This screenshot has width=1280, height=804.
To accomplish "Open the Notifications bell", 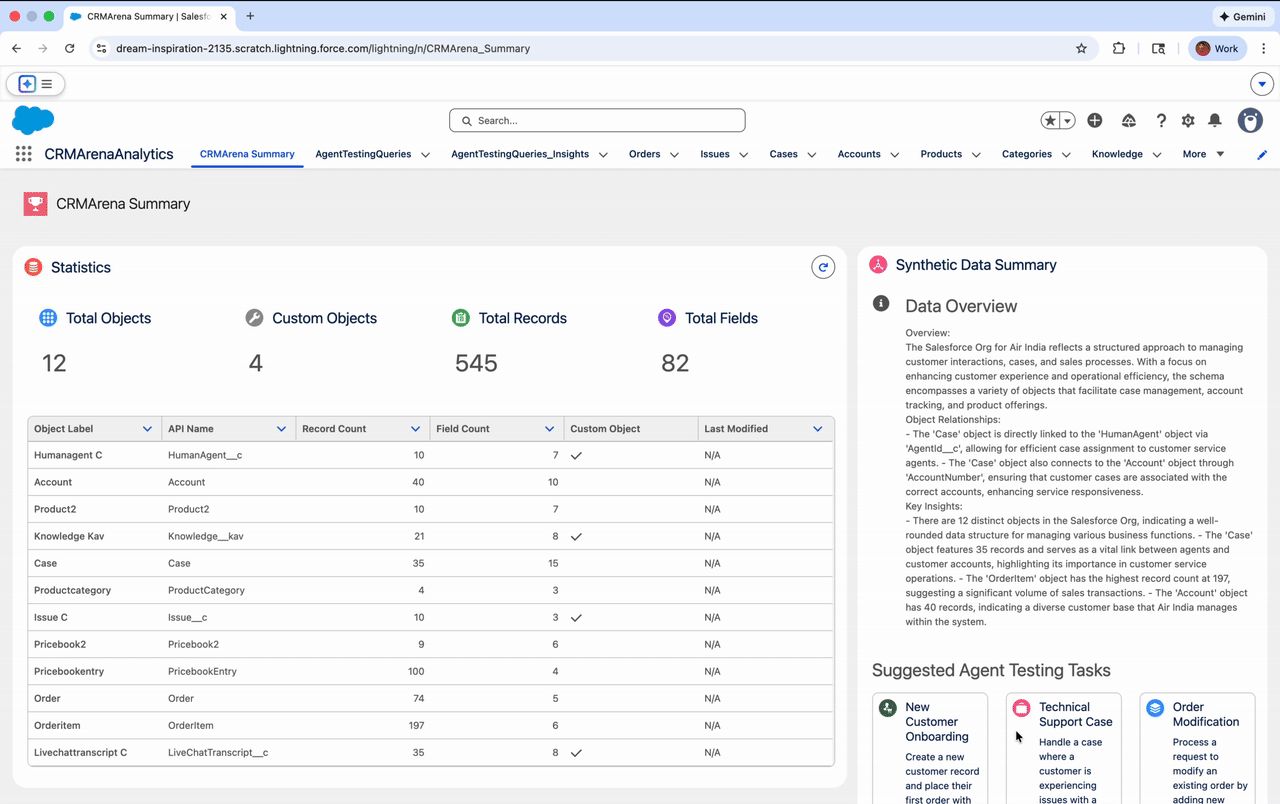I will tap(1215, 120).
